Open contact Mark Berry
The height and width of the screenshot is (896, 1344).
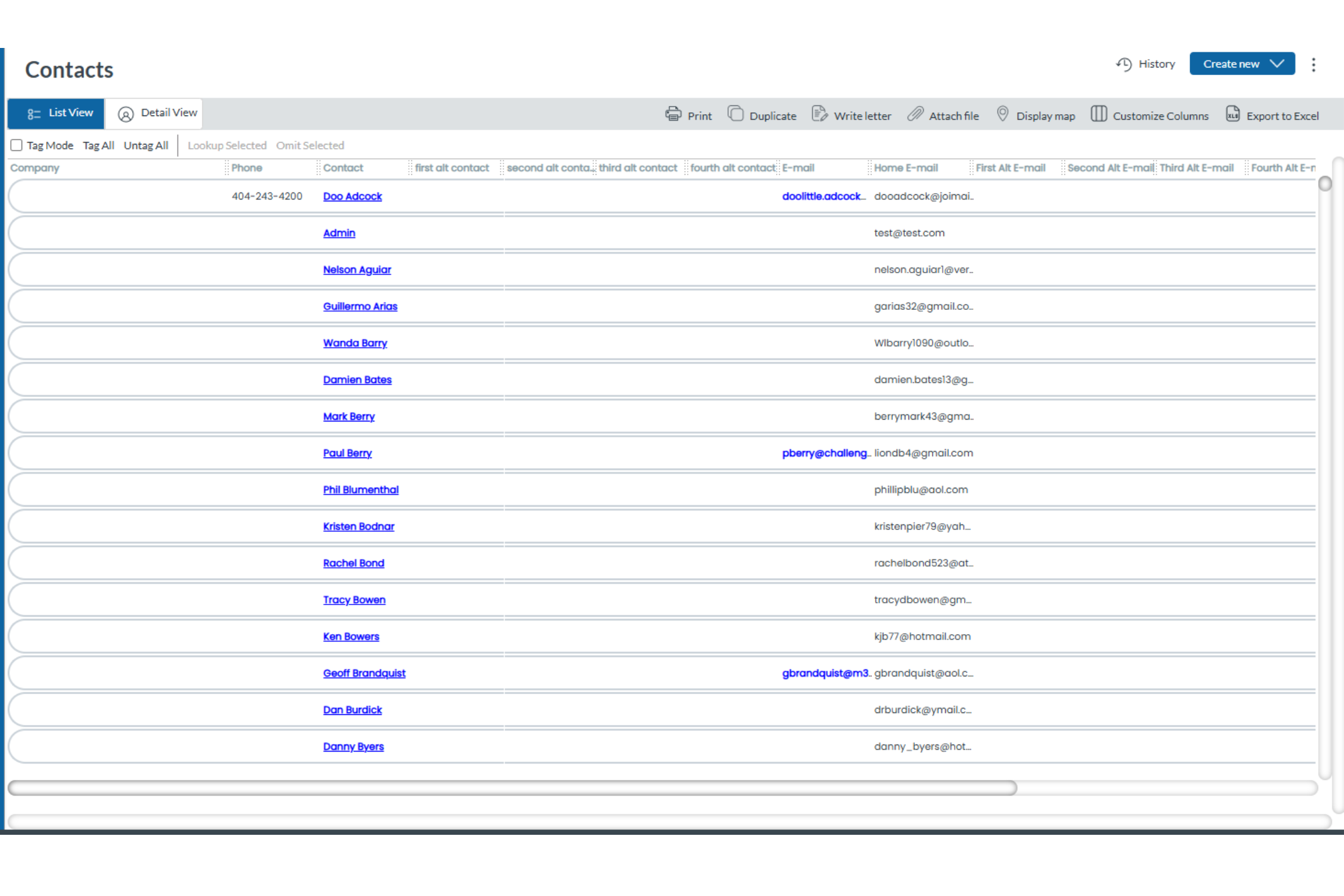point(349,416)
